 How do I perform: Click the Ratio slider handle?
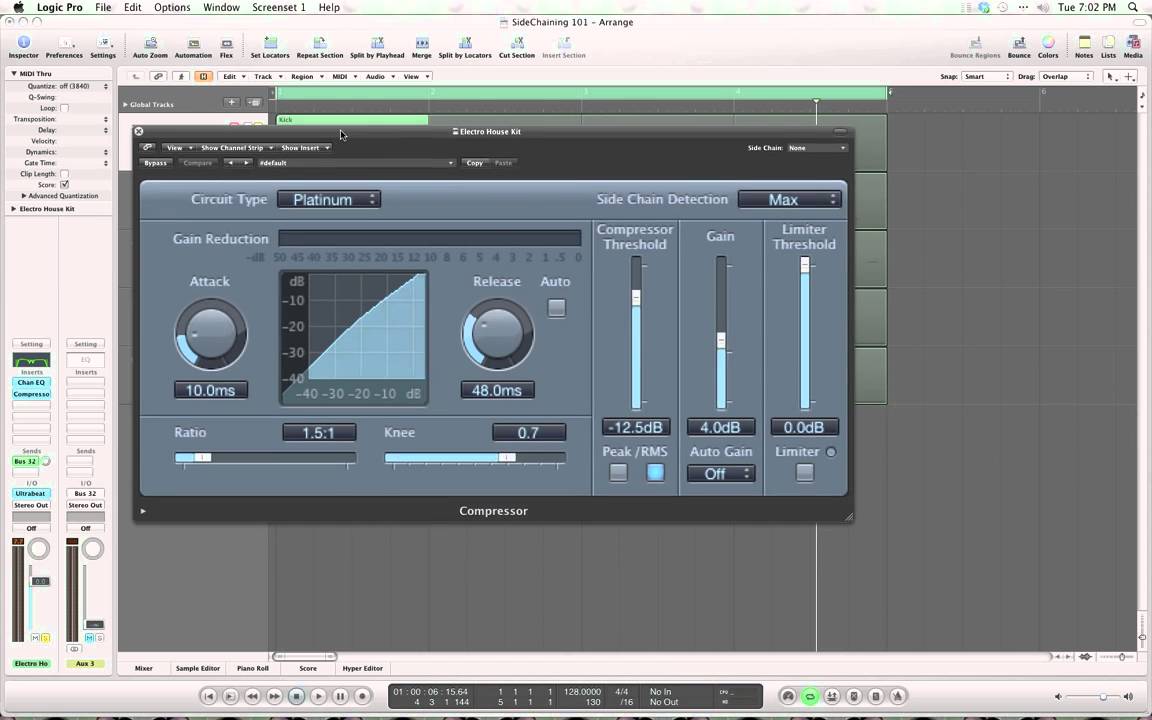click(x=203, y=457)
